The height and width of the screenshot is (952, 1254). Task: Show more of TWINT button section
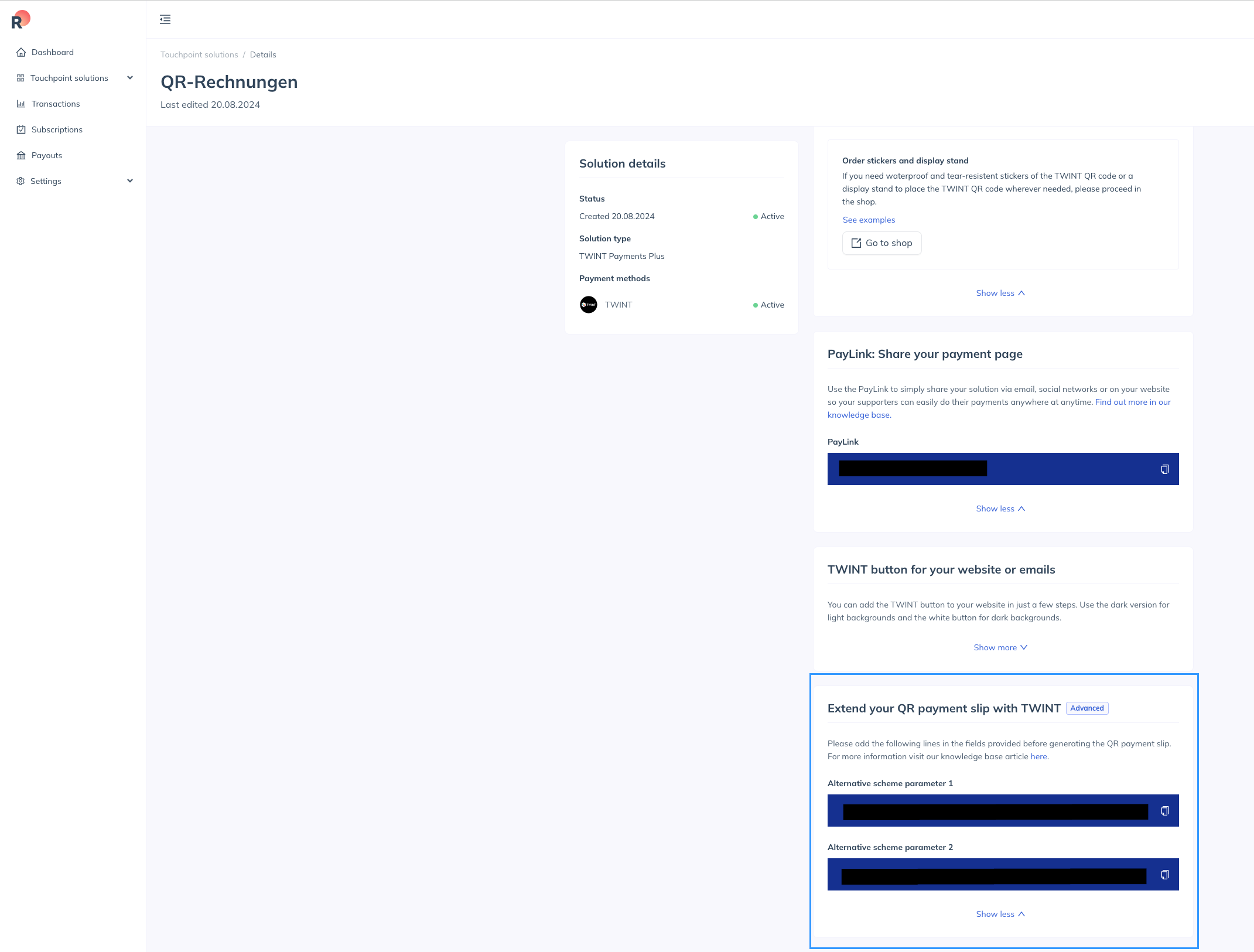pos(1000,647)
